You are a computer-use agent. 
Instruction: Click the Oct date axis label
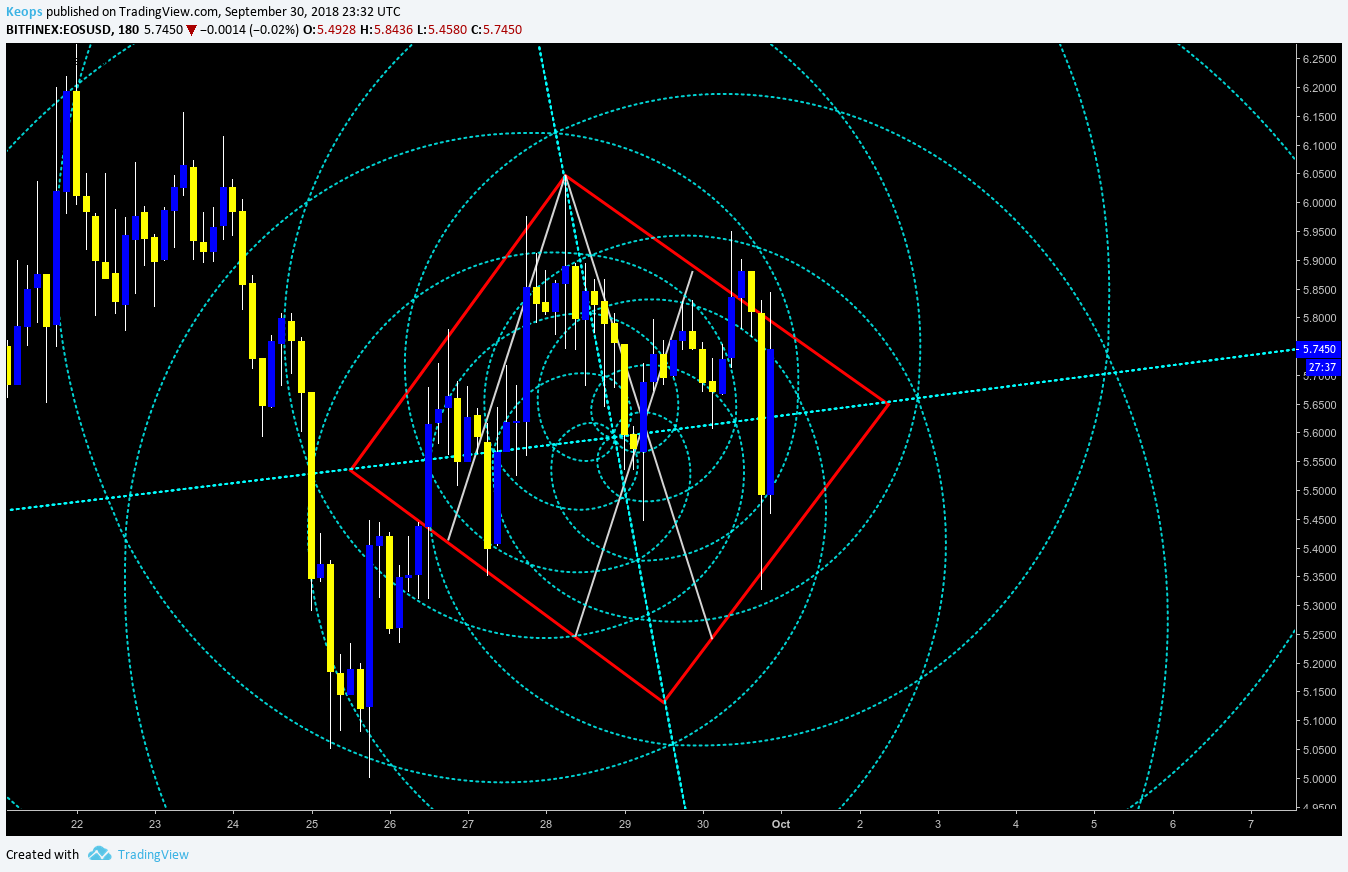pyautogui.click(x=781, y=824)
